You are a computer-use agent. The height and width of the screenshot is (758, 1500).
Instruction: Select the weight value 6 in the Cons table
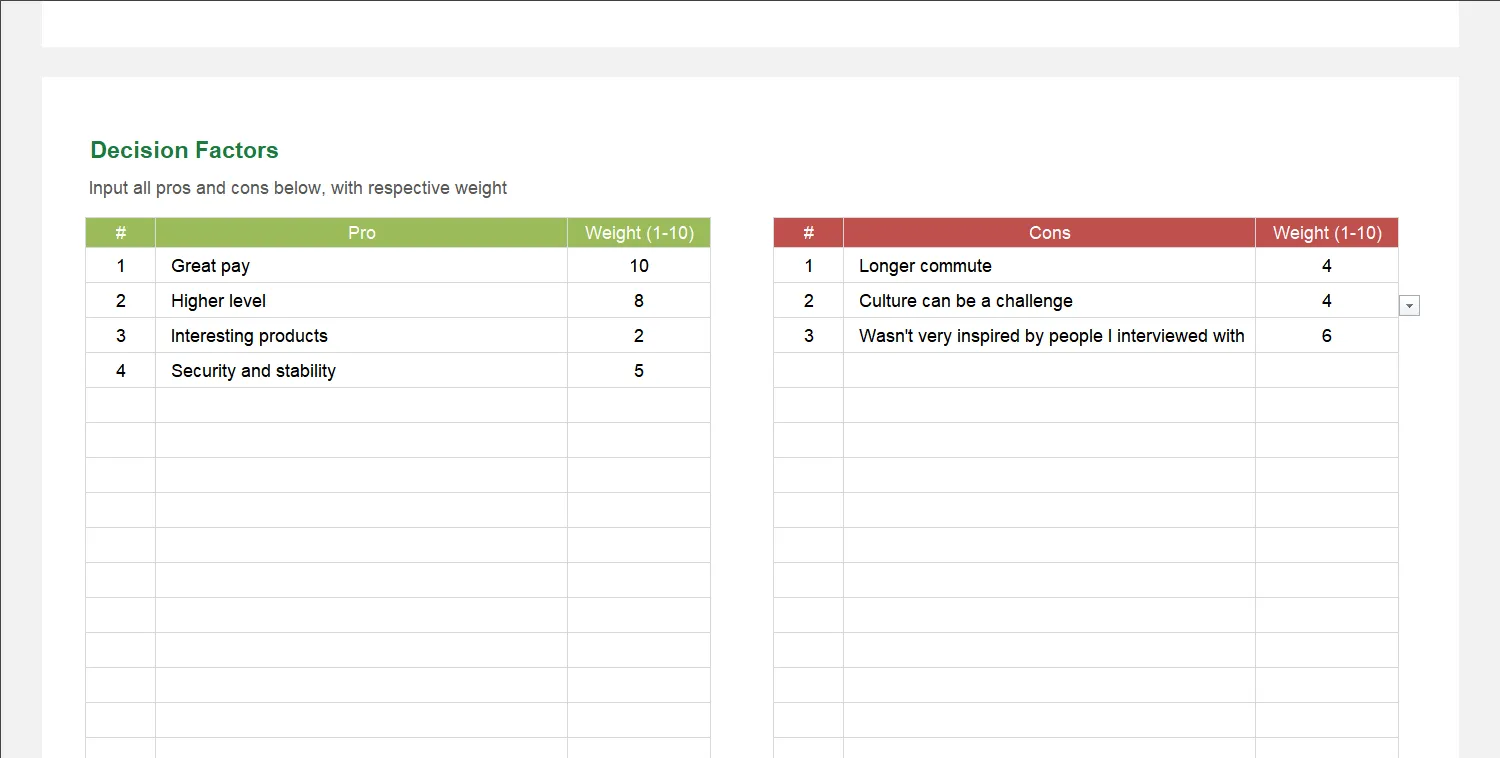pos(1326,335)
